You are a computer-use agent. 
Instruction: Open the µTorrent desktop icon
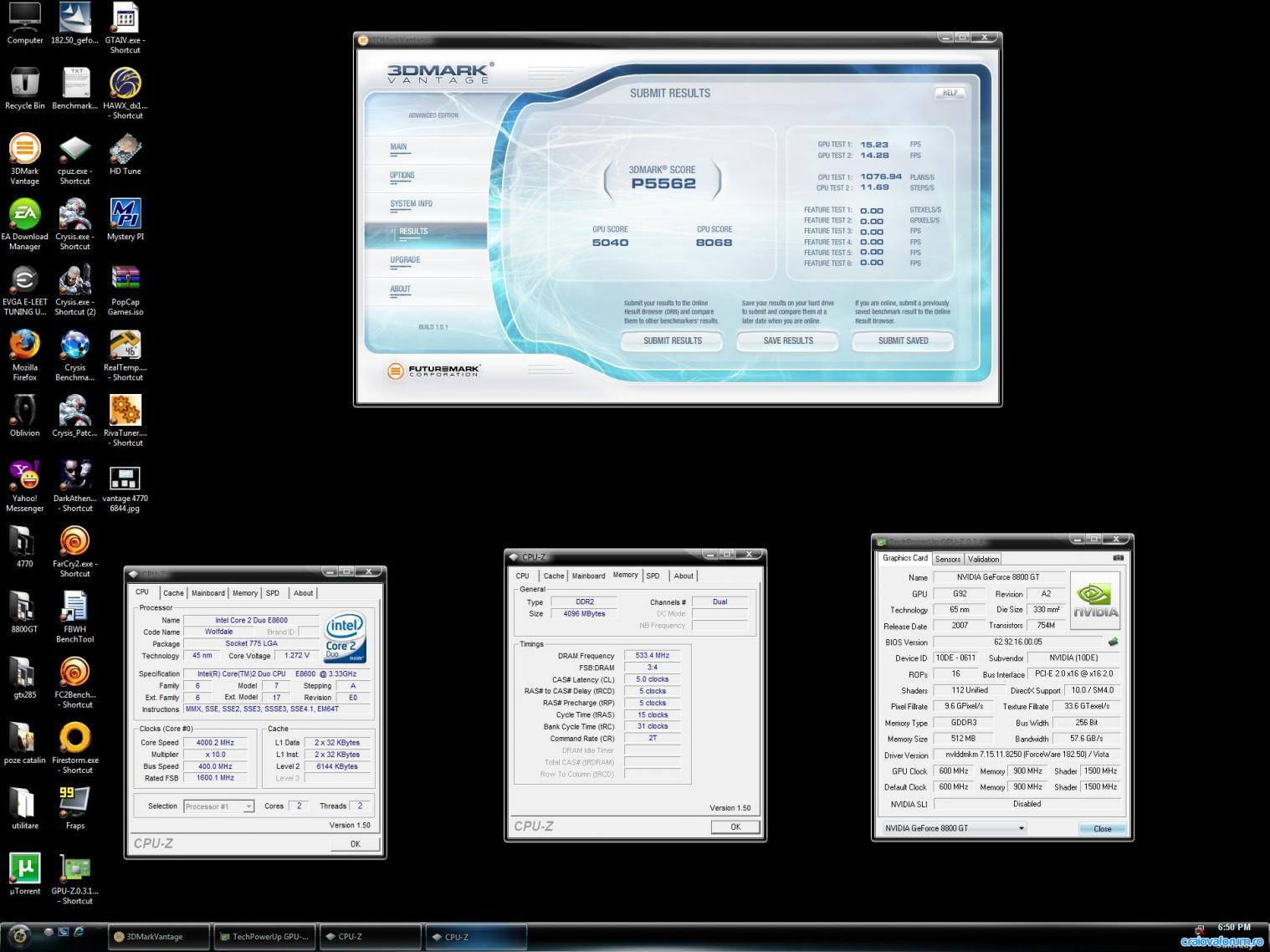coord(24,873)
